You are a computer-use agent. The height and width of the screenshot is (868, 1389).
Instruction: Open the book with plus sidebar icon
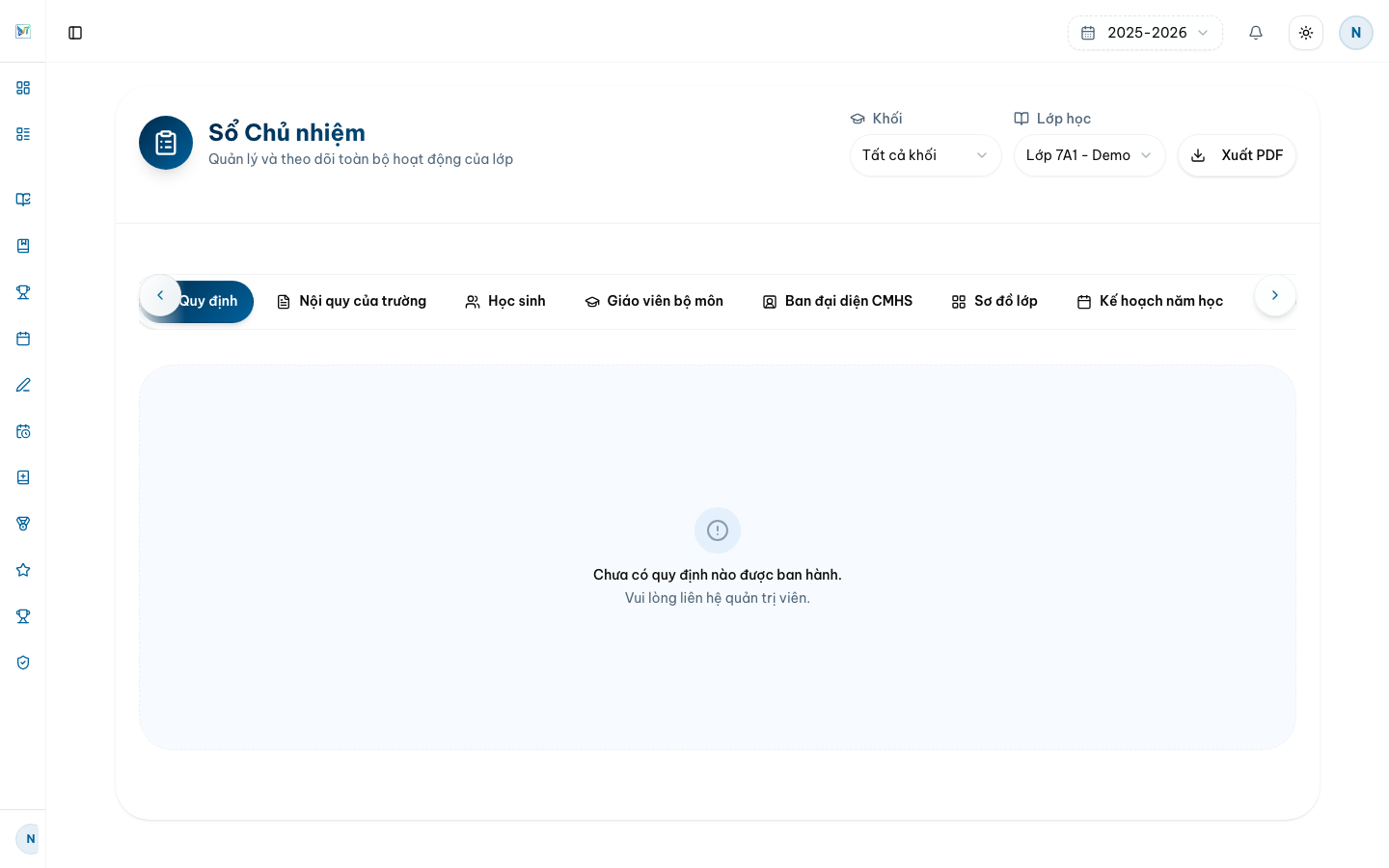23,477
